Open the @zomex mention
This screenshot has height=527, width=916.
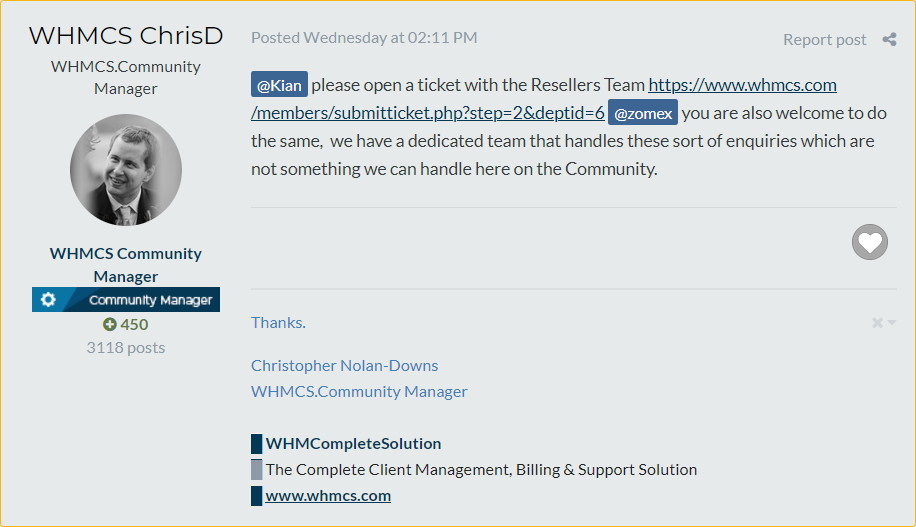pyautogui.click(x=643, y=113)
